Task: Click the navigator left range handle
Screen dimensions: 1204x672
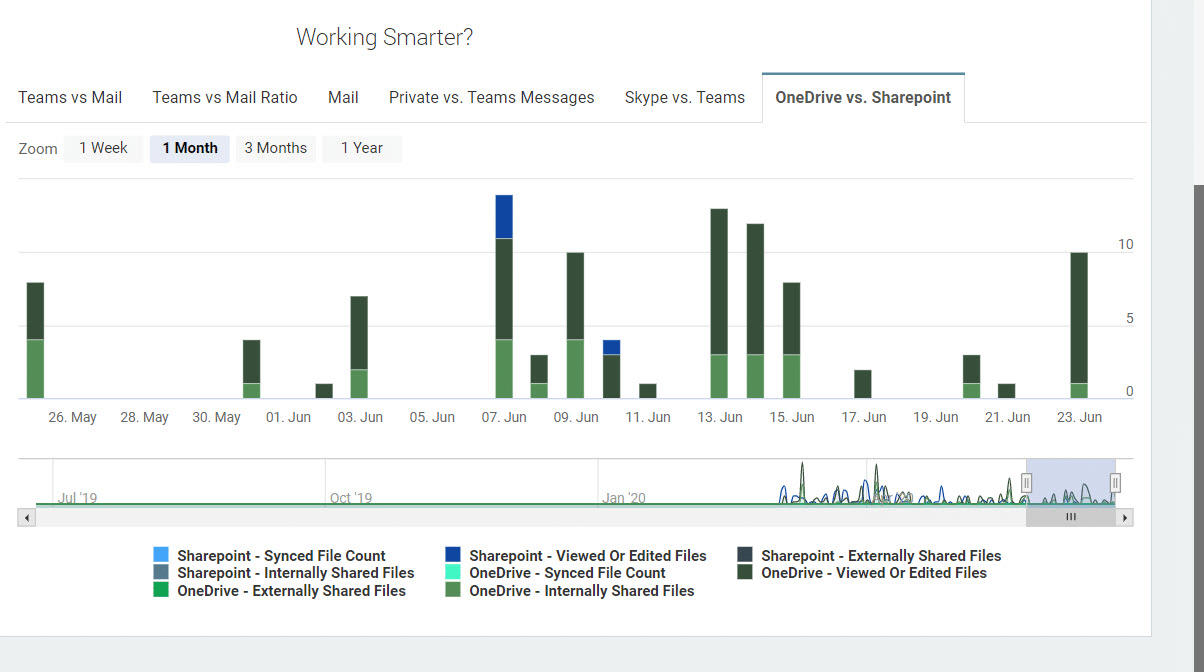Action: pos(1026,484)
